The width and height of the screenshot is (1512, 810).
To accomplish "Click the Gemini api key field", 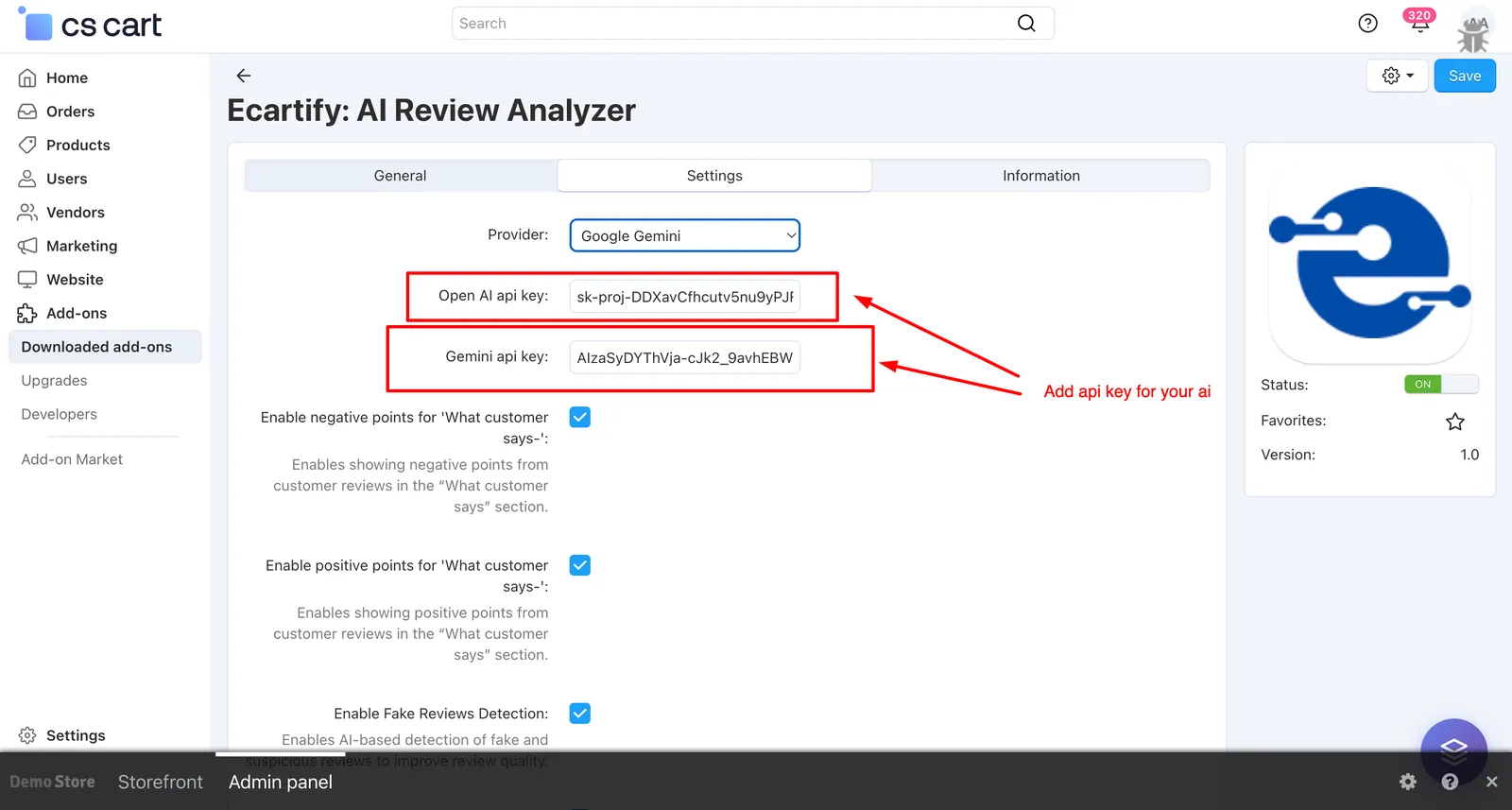I will tap(685, 357).
